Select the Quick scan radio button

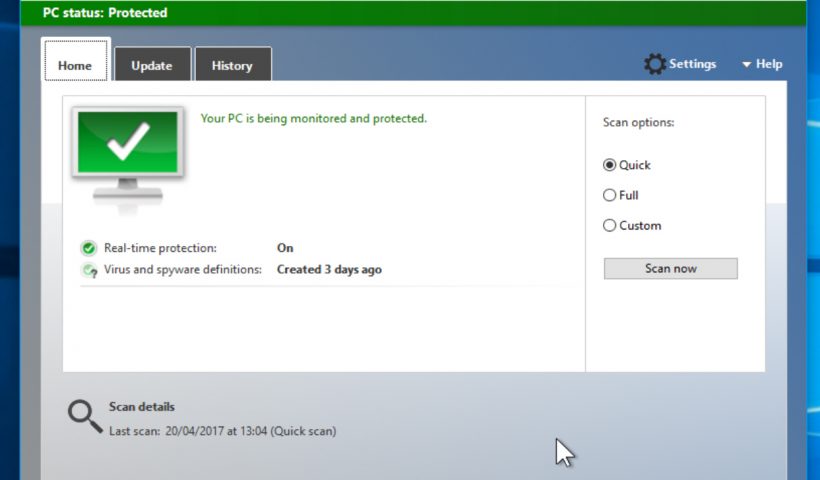(609, 165)
